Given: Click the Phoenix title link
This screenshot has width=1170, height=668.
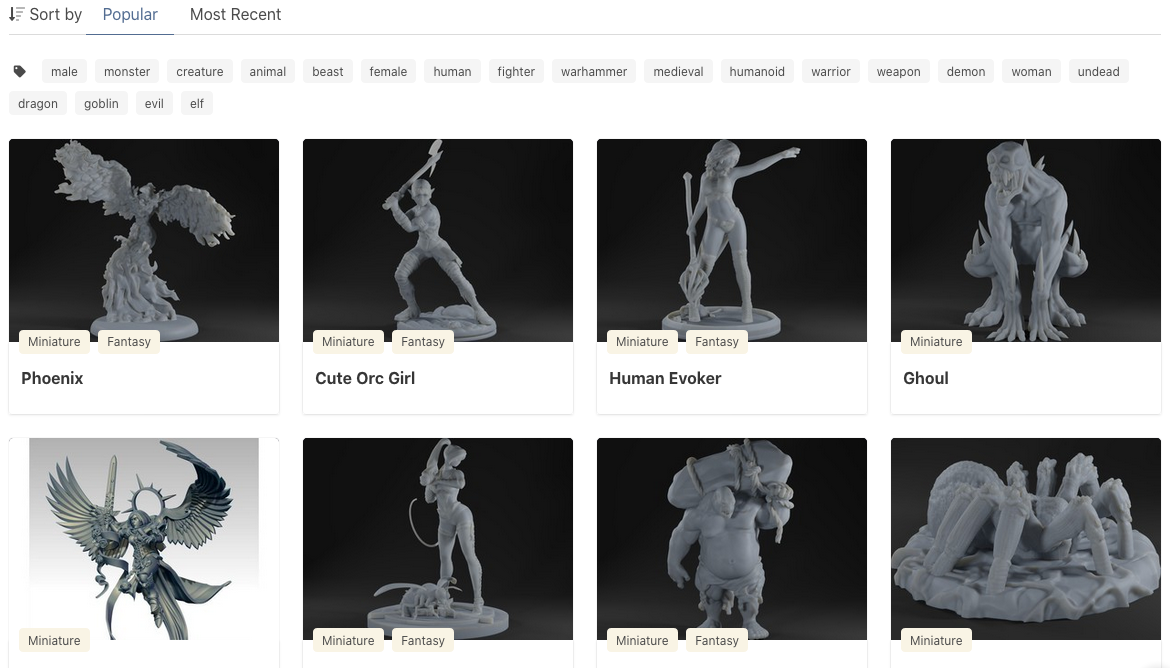Looking at the screenshot, I should [52, 378].
